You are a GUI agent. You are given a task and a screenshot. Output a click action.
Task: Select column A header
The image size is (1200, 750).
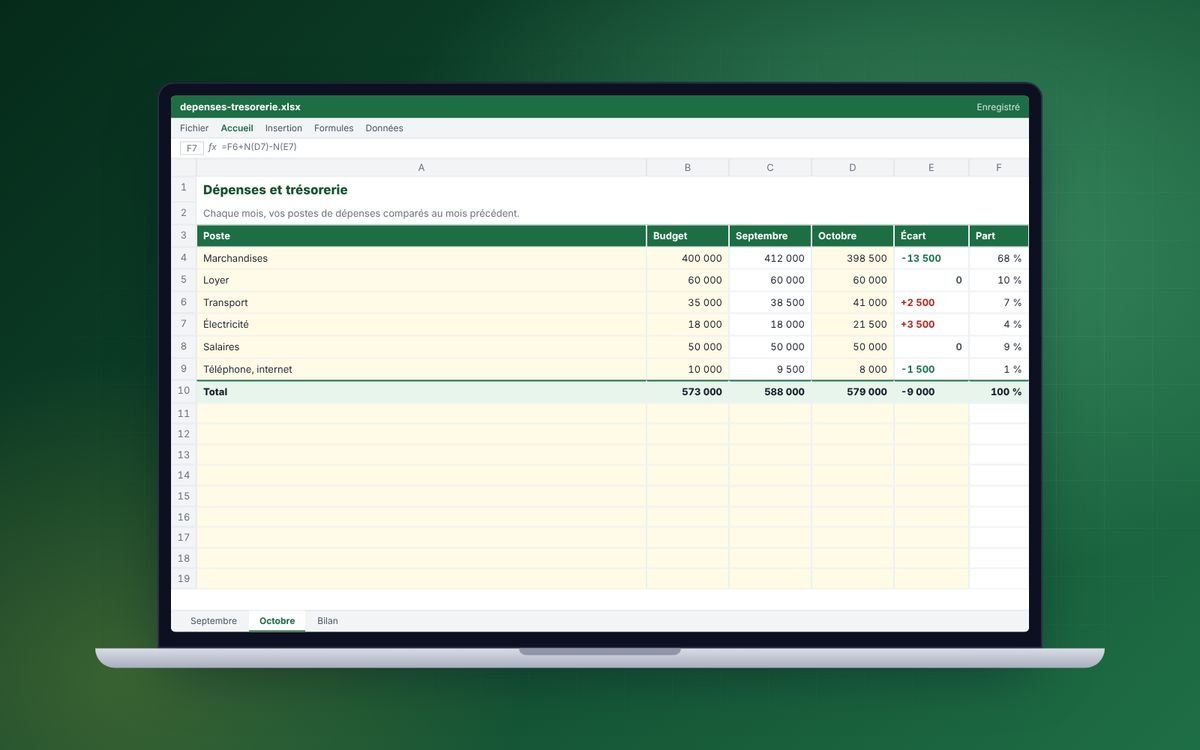[x=421, y=168]
